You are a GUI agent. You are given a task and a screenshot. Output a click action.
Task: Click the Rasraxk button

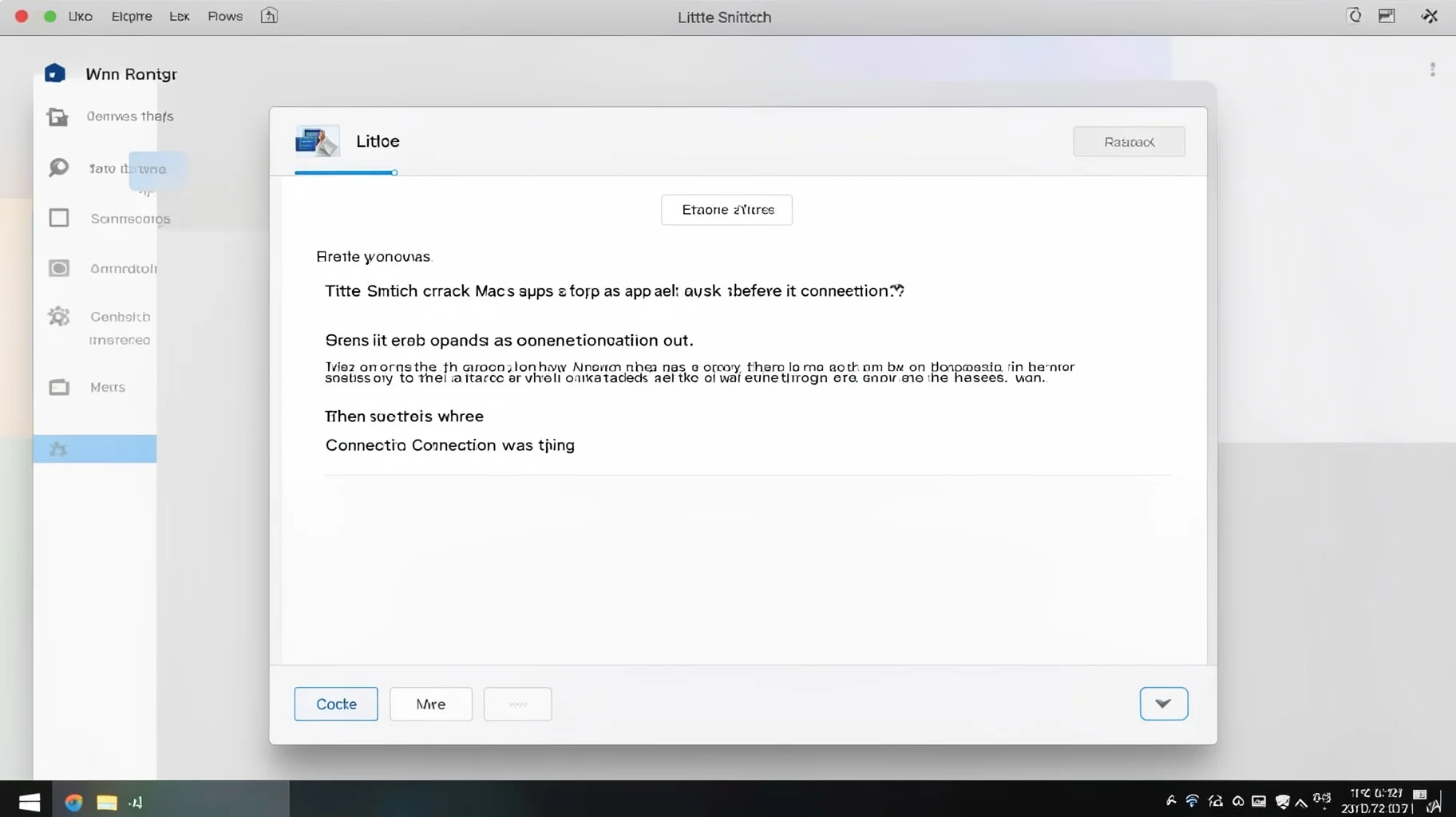coord(1129,142)
